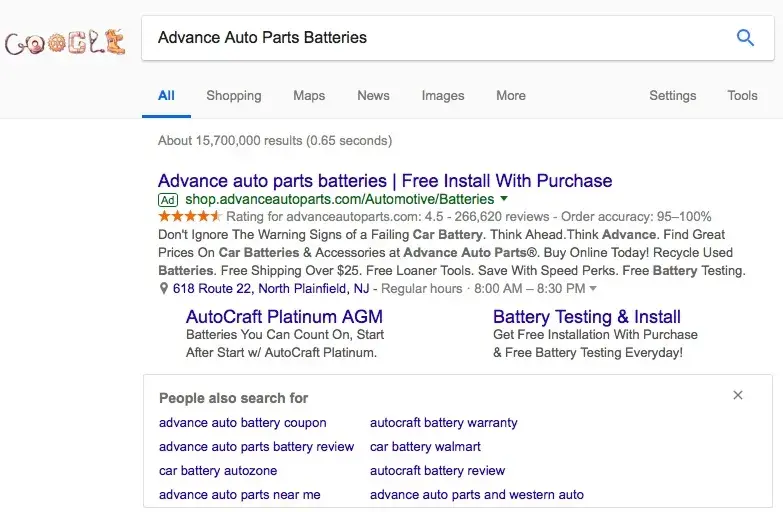Image resolution: width=783 pixels, height=512 pixels.
Task: Open search Settings
Action: [672, 95]
